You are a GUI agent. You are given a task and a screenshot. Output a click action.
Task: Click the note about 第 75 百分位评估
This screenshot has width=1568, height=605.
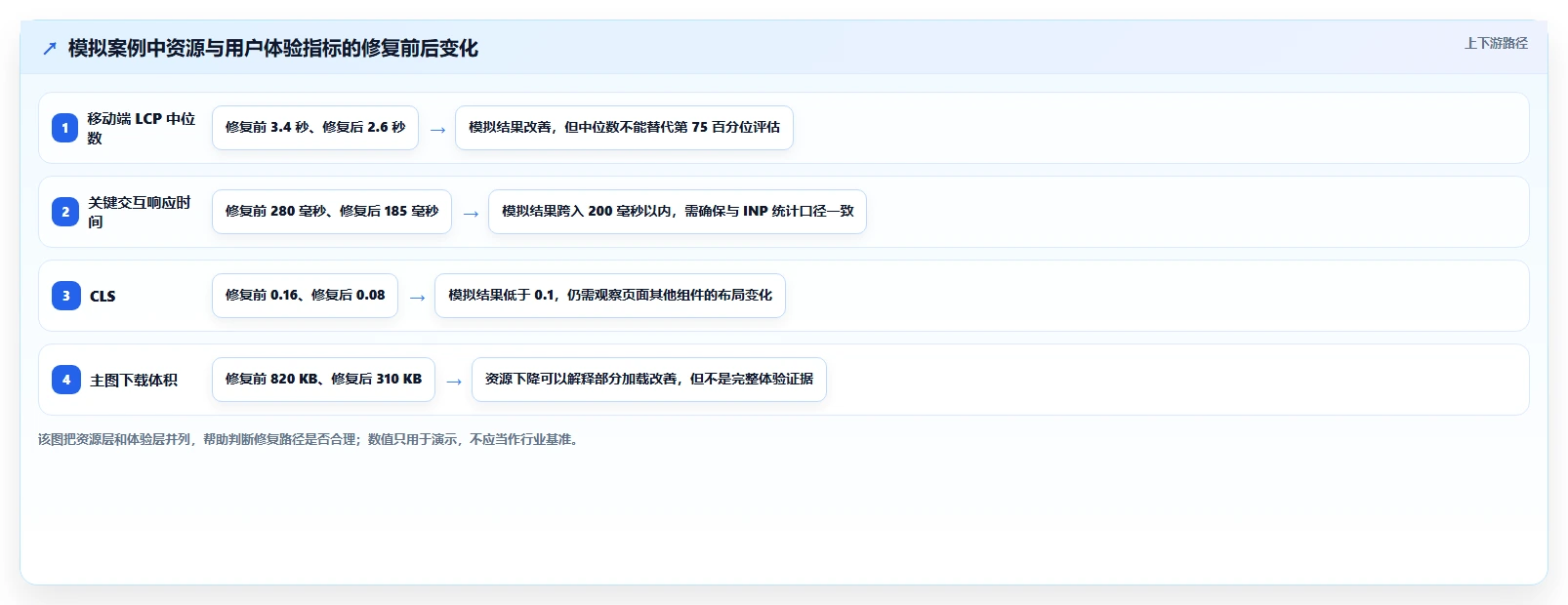(x=624, y=128)
